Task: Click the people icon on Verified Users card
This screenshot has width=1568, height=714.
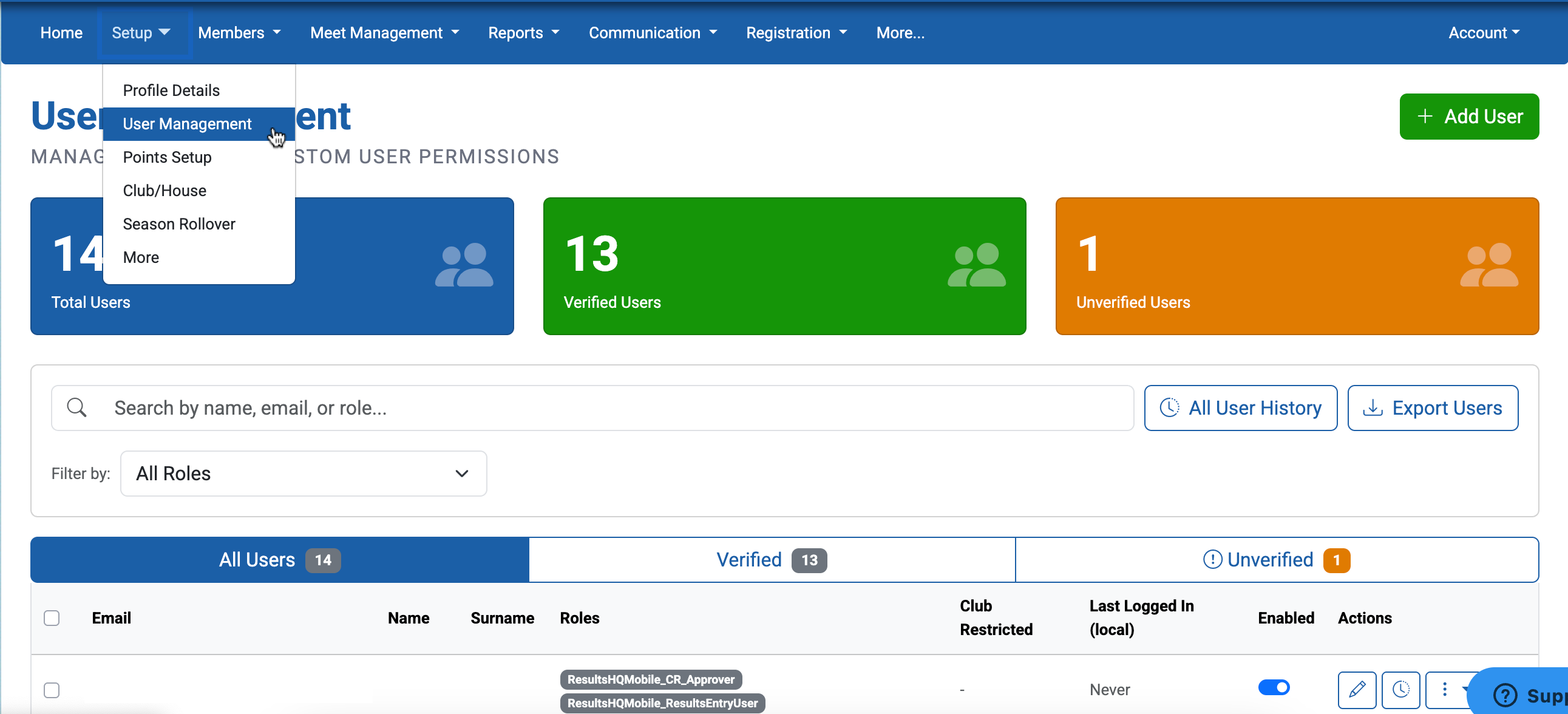Action: point(976,265)
